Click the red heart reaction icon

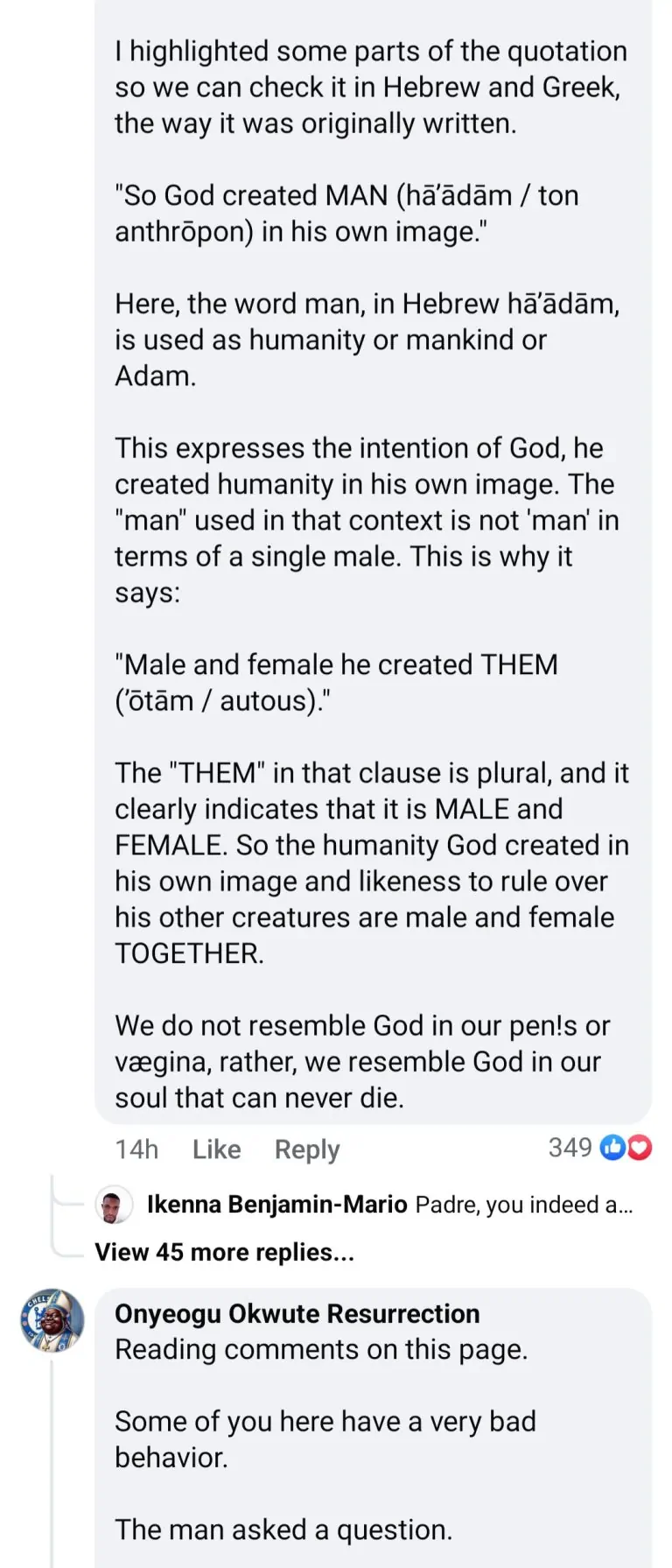pyautogui.click(x=640, y=1148)
